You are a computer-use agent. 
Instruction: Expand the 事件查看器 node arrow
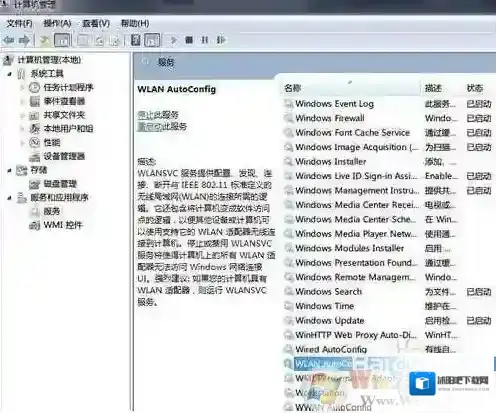pyautogui.click(x=22, y=101)
